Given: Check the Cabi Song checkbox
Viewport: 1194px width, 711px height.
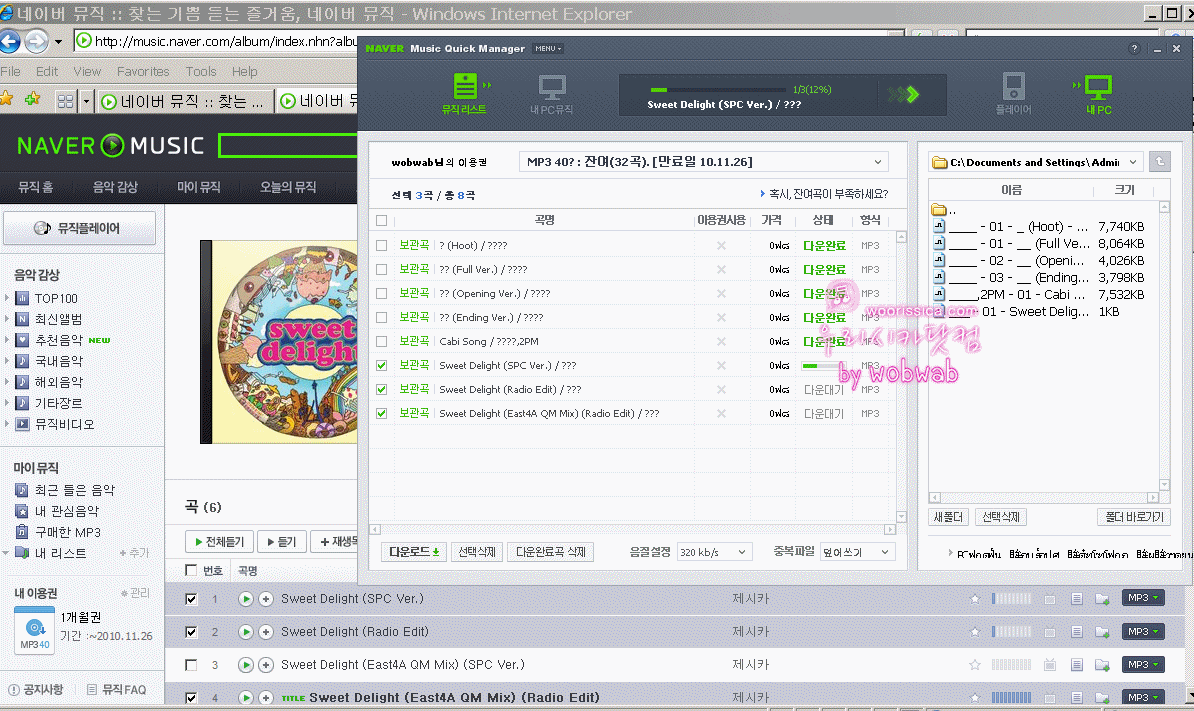Looking at the screenshot, I should pos(382,341).
